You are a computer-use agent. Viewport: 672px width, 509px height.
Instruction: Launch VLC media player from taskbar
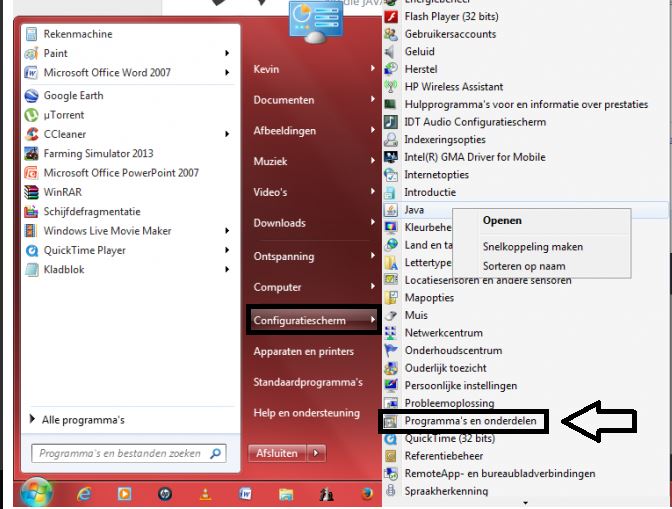point(206,494)
